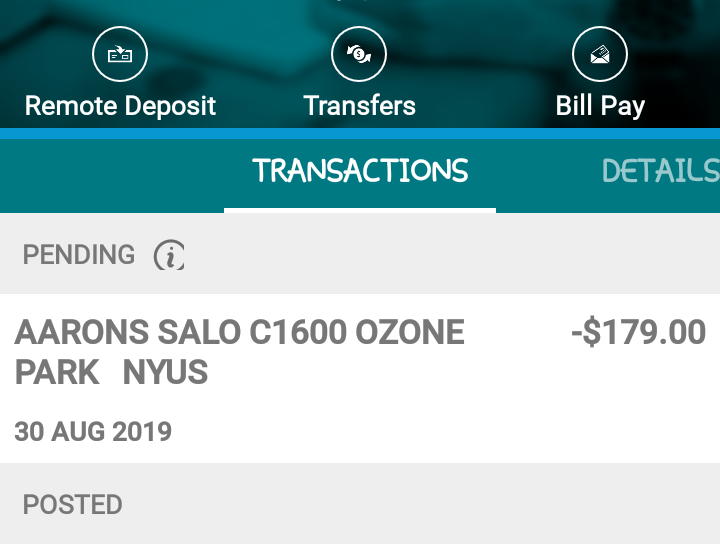Screen dimensions: 720x552
Task: Open the AARONS SALO C1600 transaction name
Action: point(240,332)
